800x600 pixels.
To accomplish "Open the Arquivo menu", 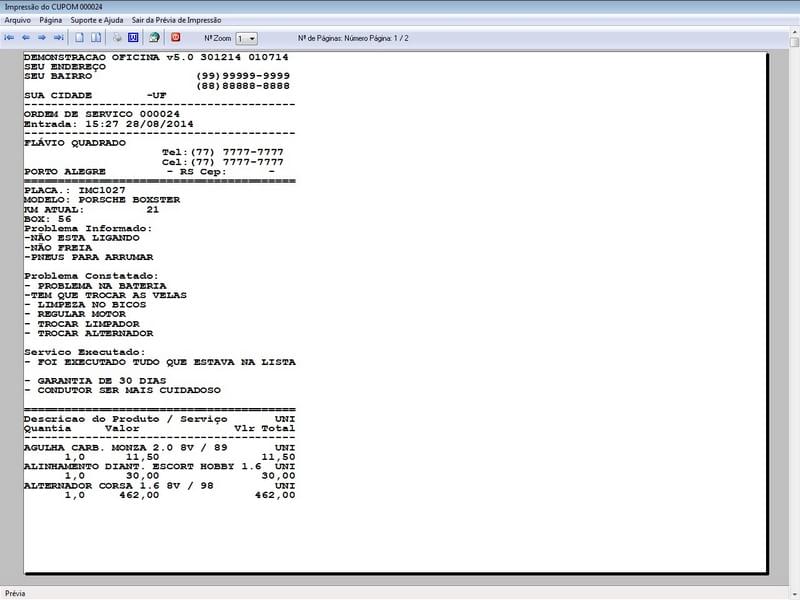I will (x=20, y=18).
